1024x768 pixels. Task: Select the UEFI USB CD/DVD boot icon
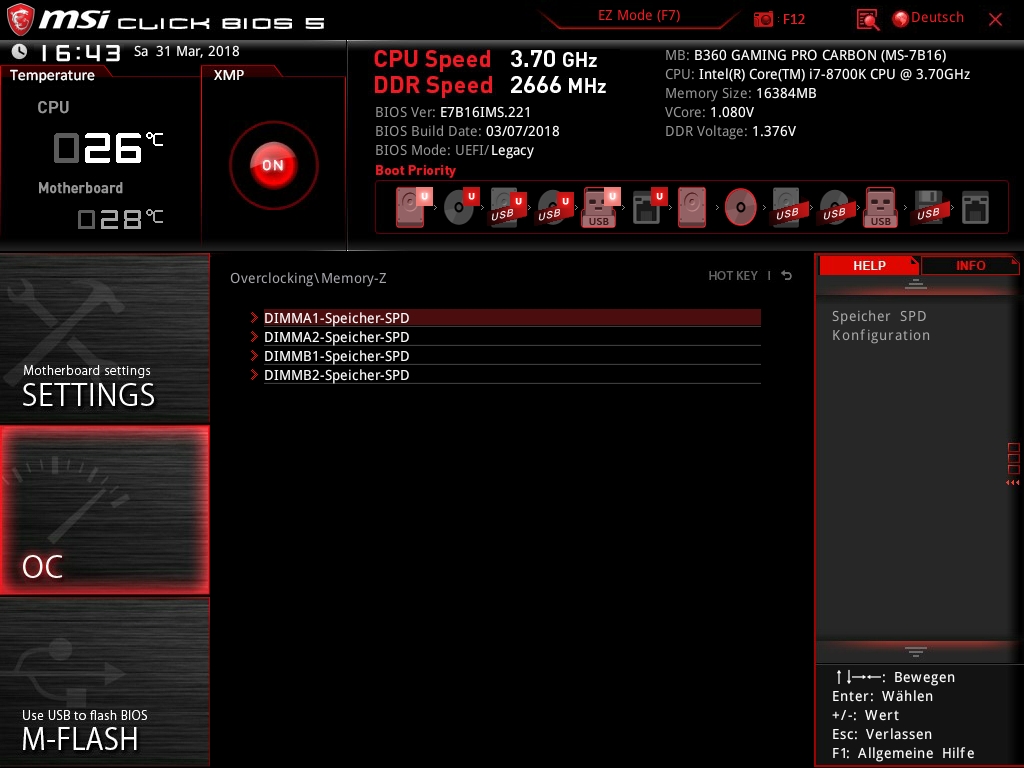[x=554, y=208]
